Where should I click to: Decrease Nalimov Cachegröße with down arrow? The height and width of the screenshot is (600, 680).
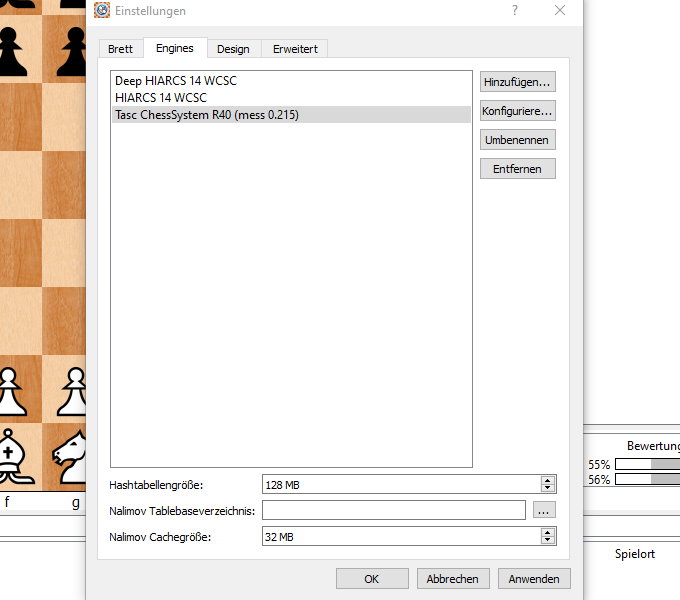[548, 540]
